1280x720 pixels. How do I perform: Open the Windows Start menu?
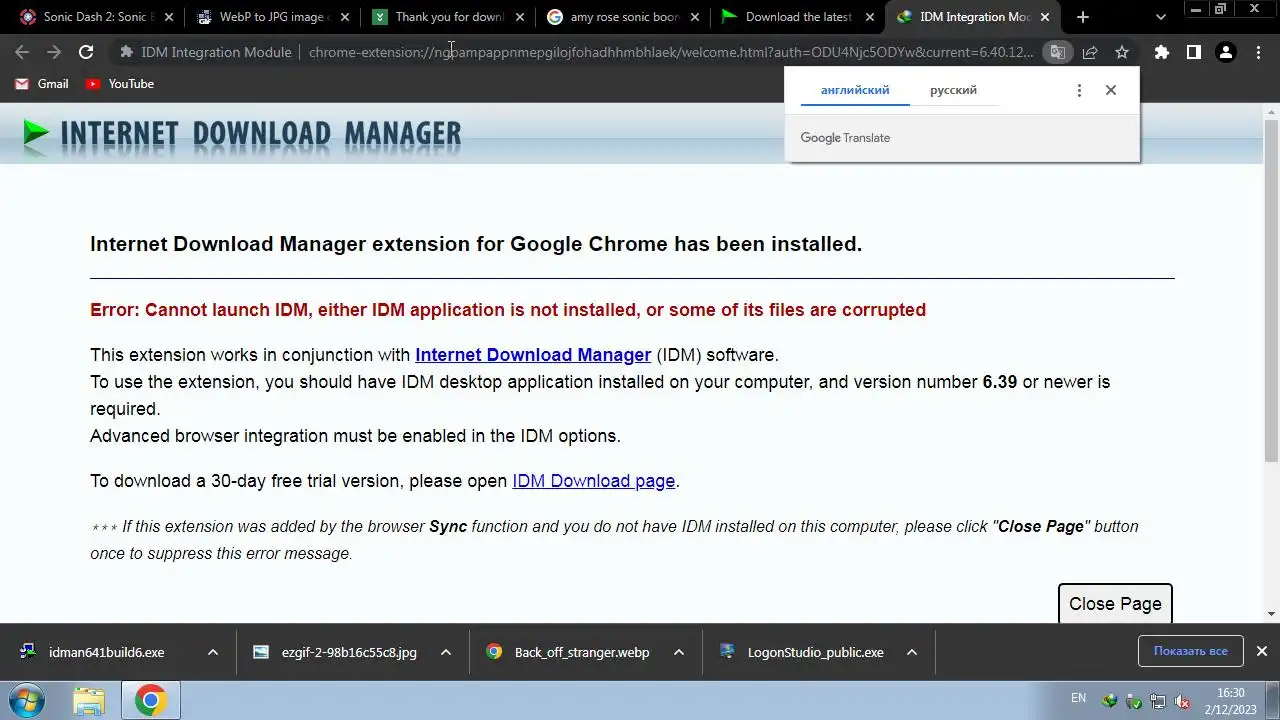coord(27,700)
